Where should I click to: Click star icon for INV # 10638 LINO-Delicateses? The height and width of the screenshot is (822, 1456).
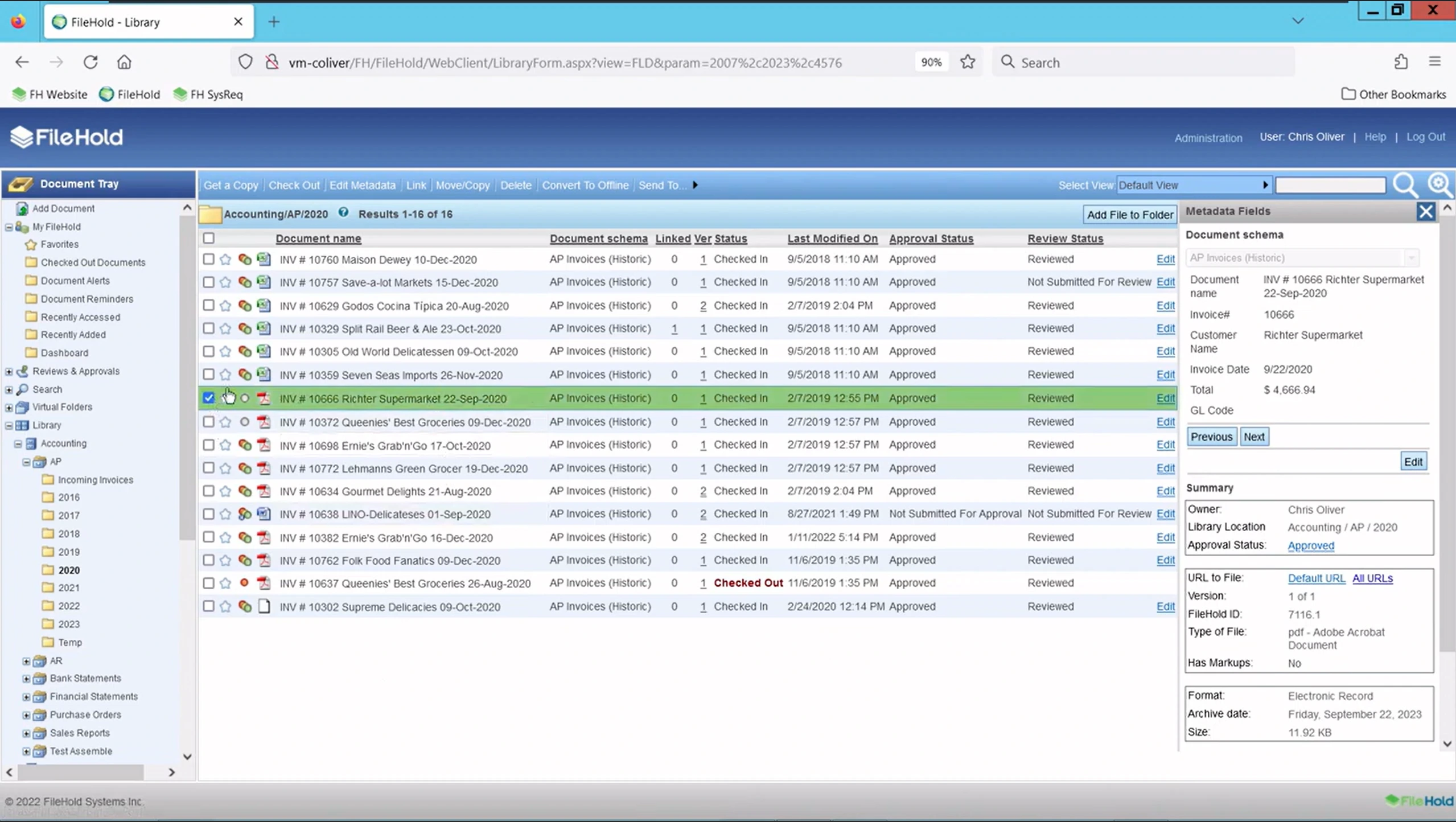coord(225,514)
